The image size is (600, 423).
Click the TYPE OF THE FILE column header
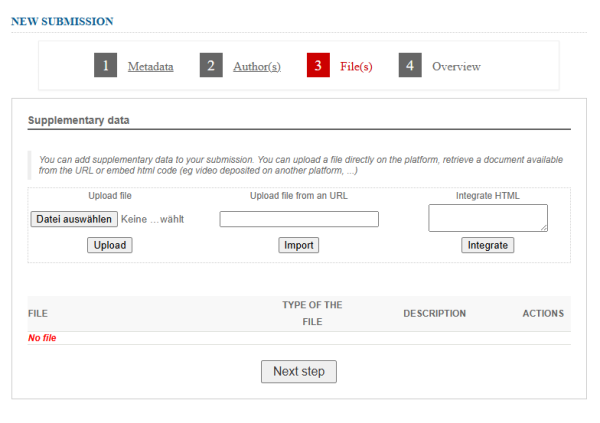click(312, 314)
